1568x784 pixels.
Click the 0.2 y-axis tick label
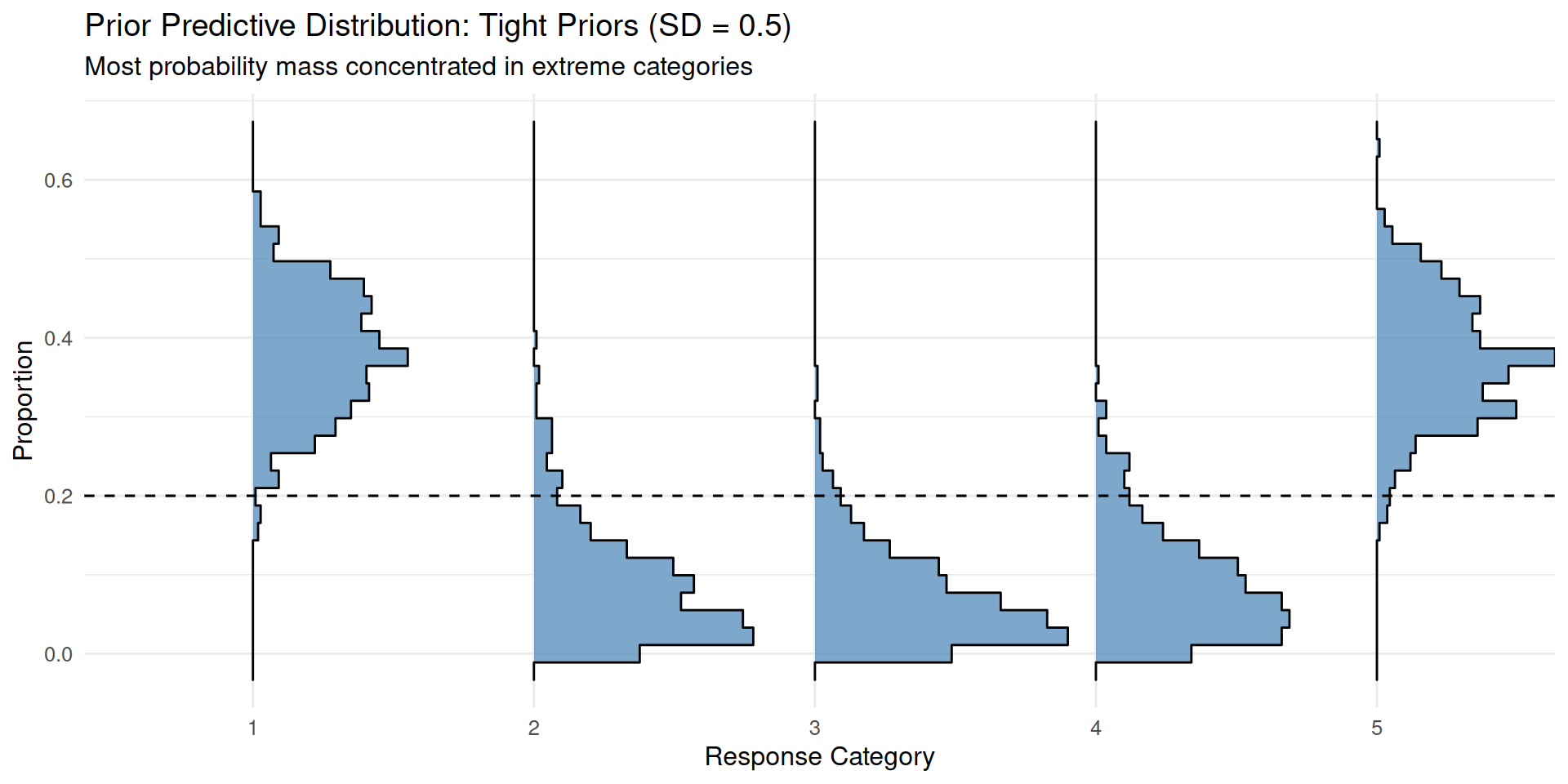click(x=58, y=497)
